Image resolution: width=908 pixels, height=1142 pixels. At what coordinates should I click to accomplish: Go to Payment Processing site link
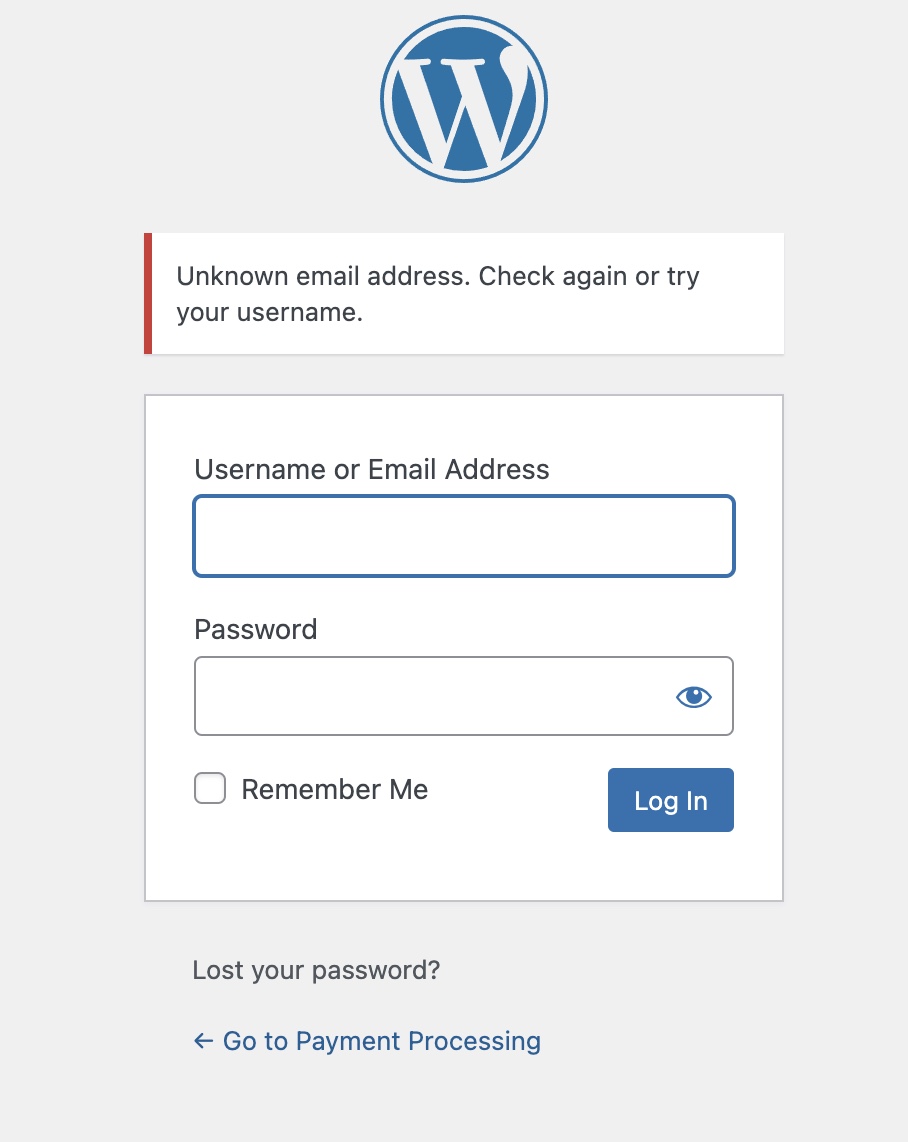pyautogui.click(x=381, y=1041)
